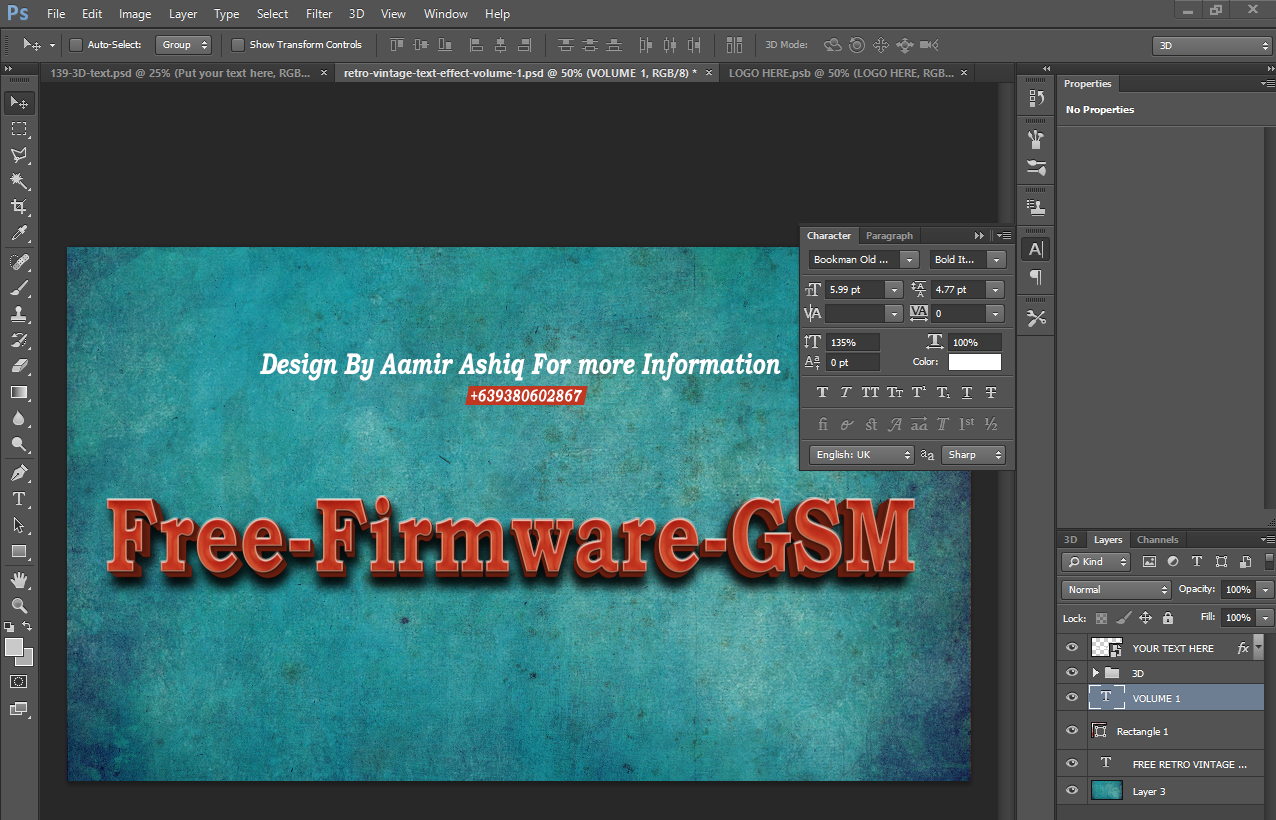Select the Hand tool
The height and width of the screenshot is (820, 1276).
coord(19,579)
